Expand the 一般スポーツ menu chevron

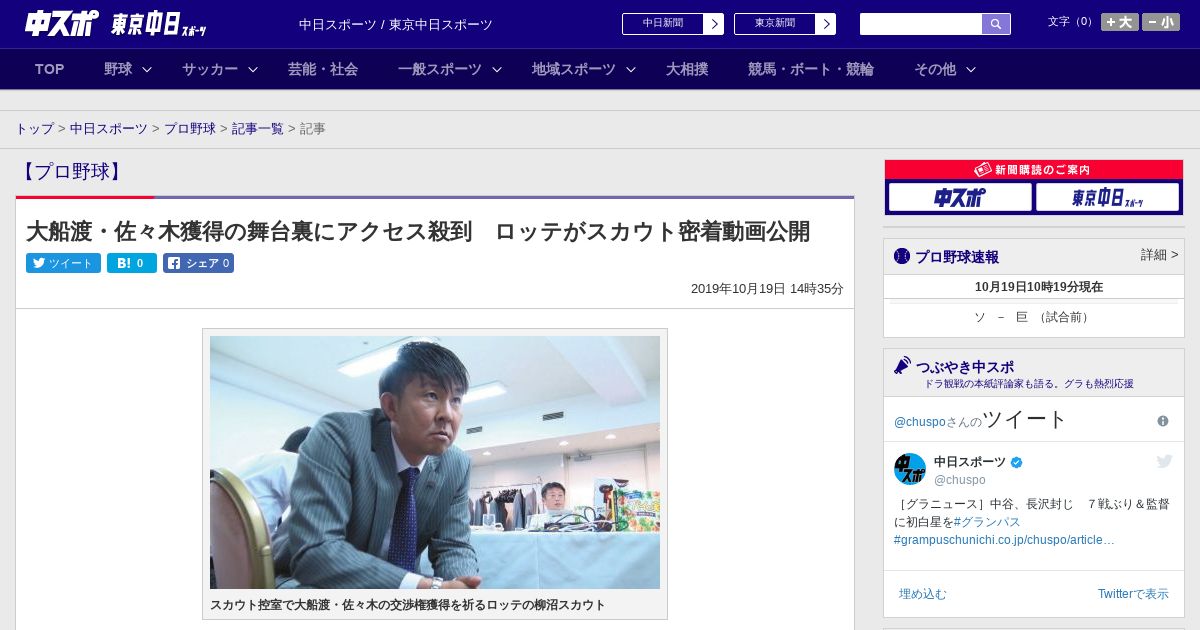click(497, 69)
